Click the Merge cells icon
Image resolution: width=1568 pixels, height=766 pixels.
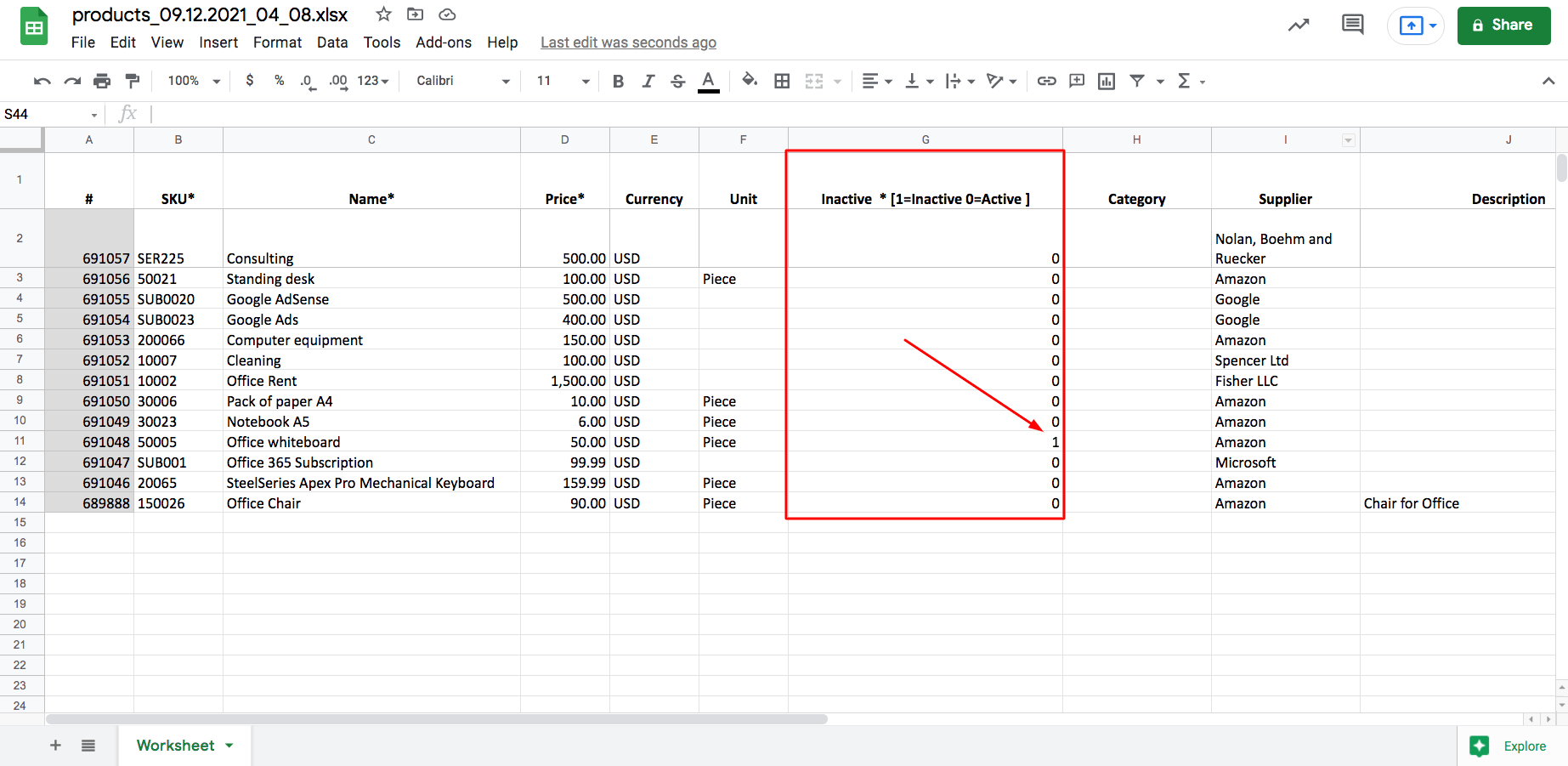click(x=814, y=81)
